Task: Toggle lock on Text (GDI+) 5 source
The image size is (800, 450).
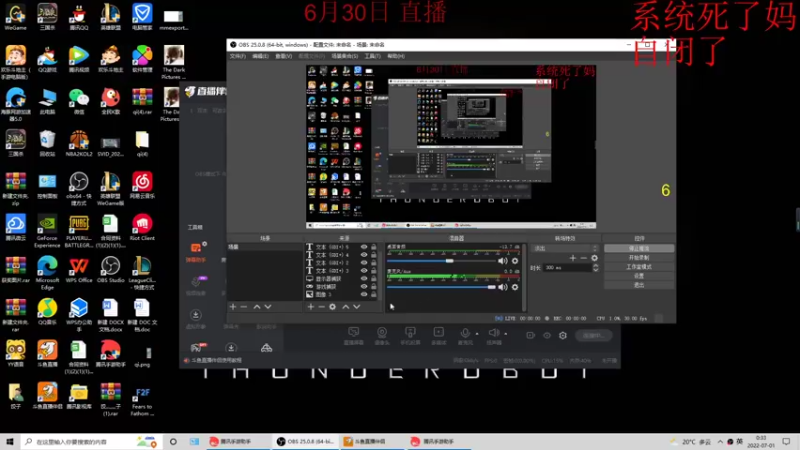Action: coord(373,247)
